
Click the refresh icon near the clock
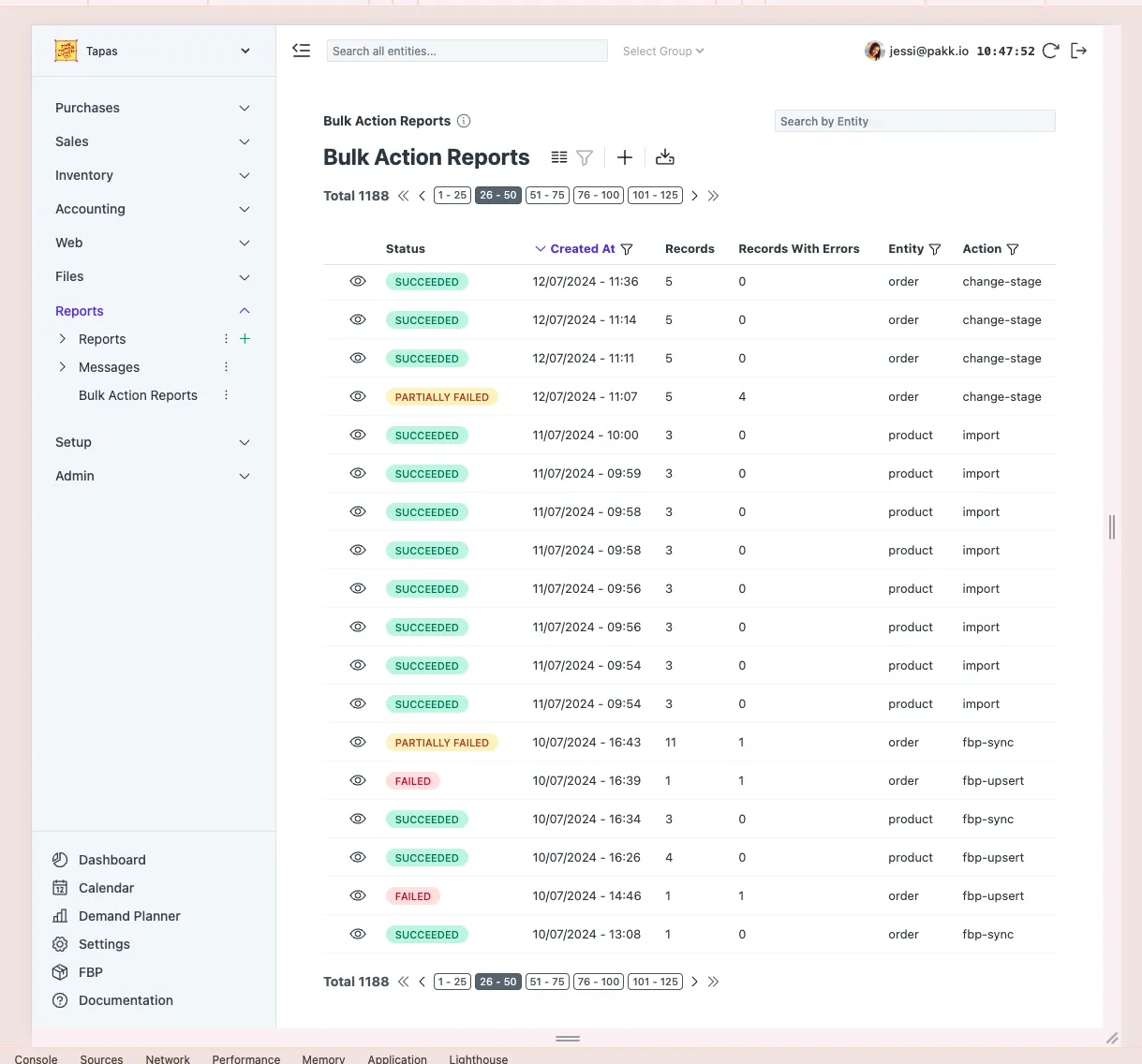point(1050,51)
